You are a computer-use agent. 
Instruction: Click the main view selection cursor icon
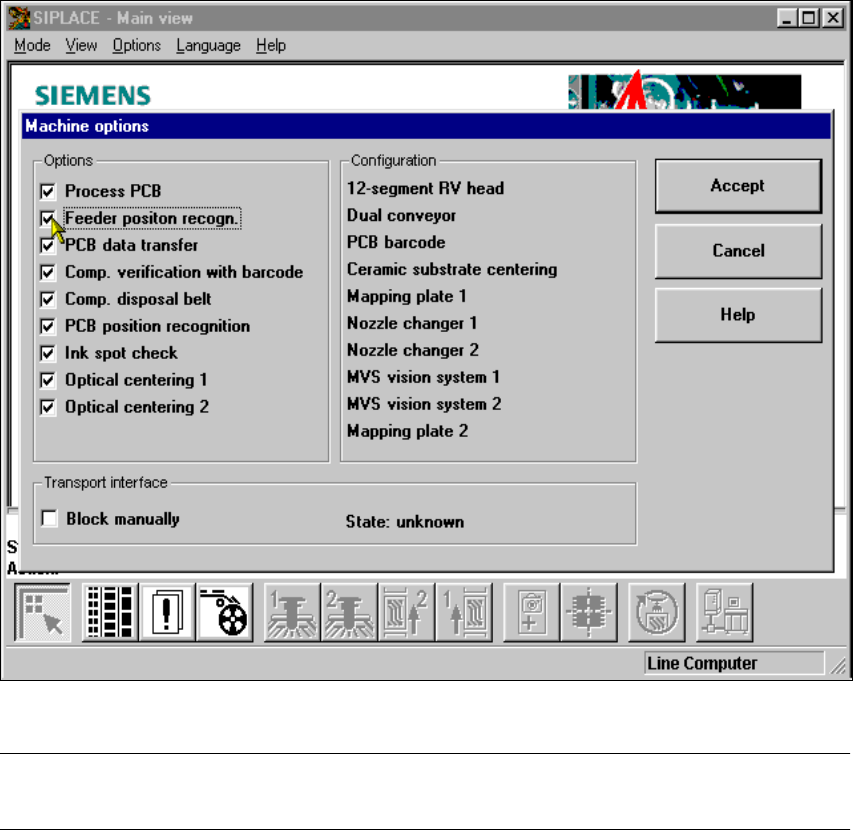(42, 612)
